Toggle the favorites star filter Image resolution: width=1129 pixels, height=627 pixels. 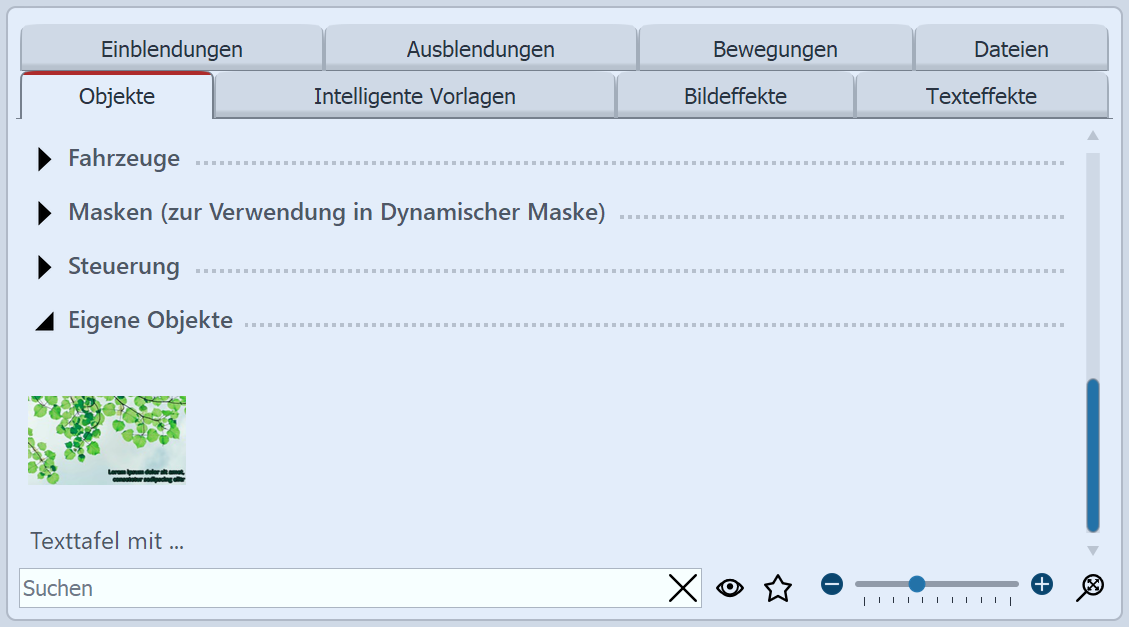point(777,588)
